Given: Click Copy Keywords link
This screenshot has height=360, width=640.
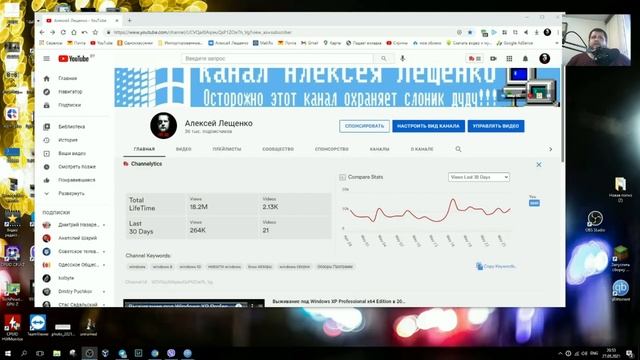Looking at the screenshot, I should 496,267.
